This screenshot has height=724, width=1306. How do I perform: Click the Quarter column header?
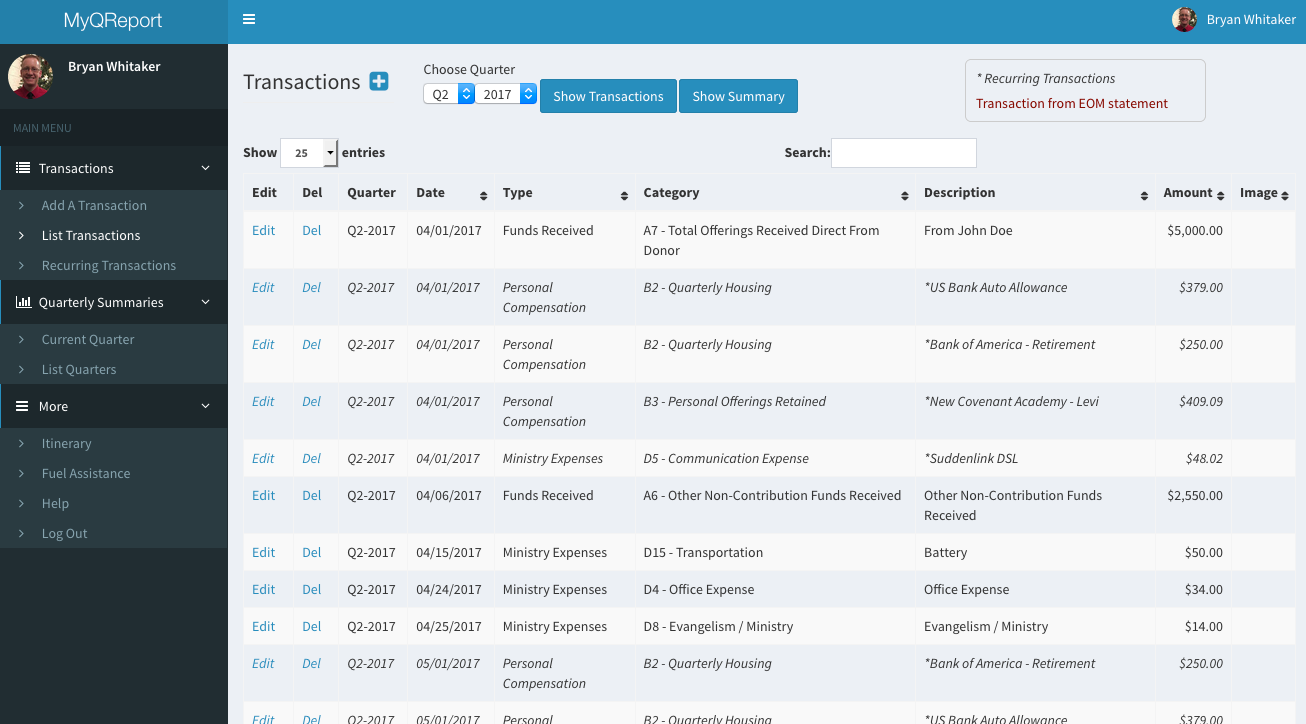(372, 192)
